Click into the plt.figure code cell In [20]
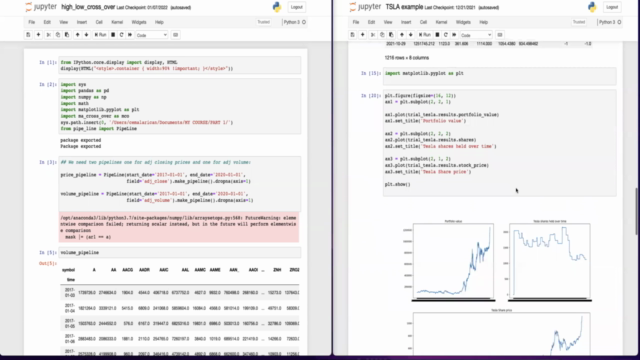 point(500,143)
